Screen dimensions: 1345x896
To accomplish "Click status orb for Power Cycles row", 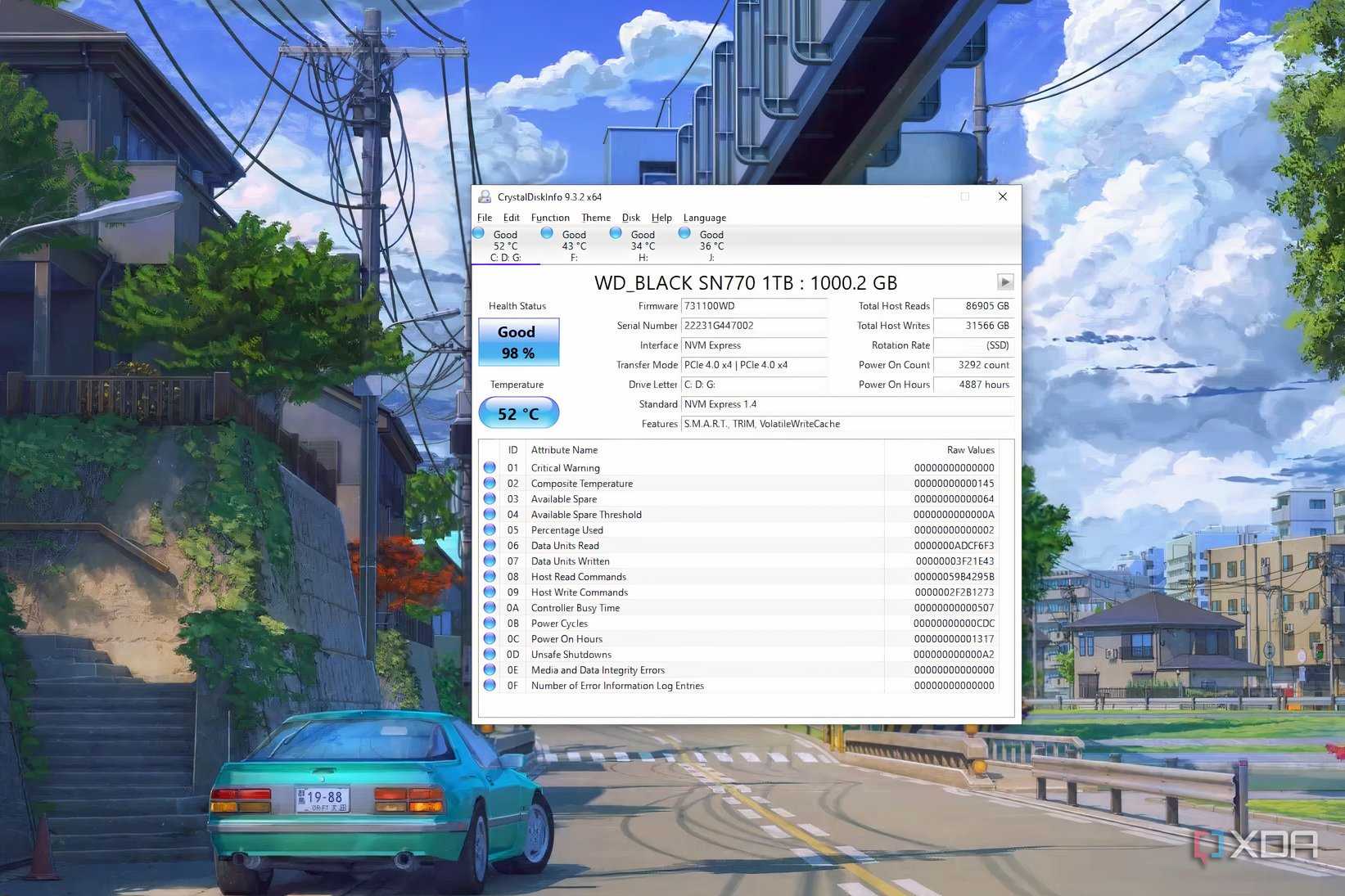I will [490, 623].
